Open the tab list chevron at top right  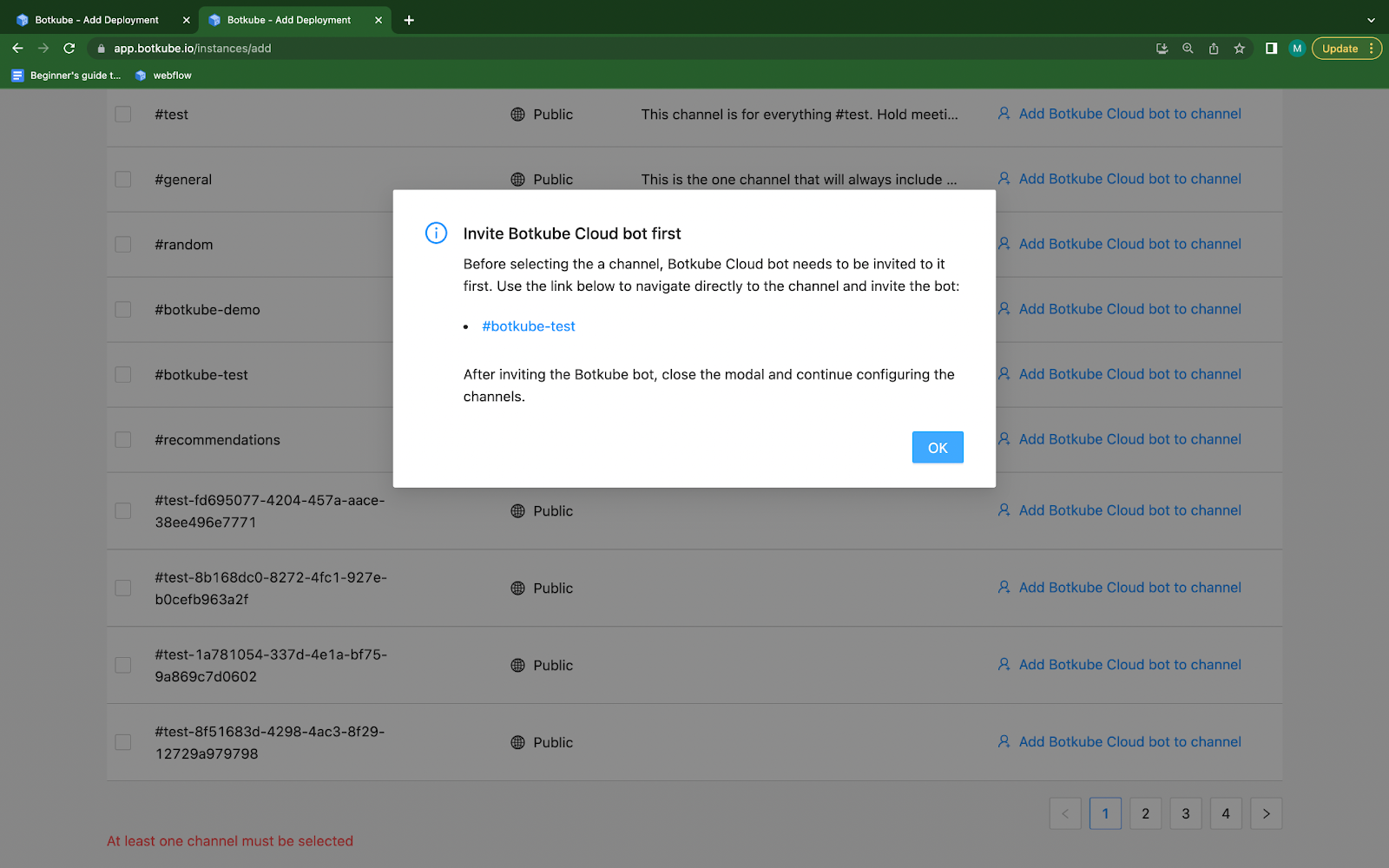point(1370,19)
